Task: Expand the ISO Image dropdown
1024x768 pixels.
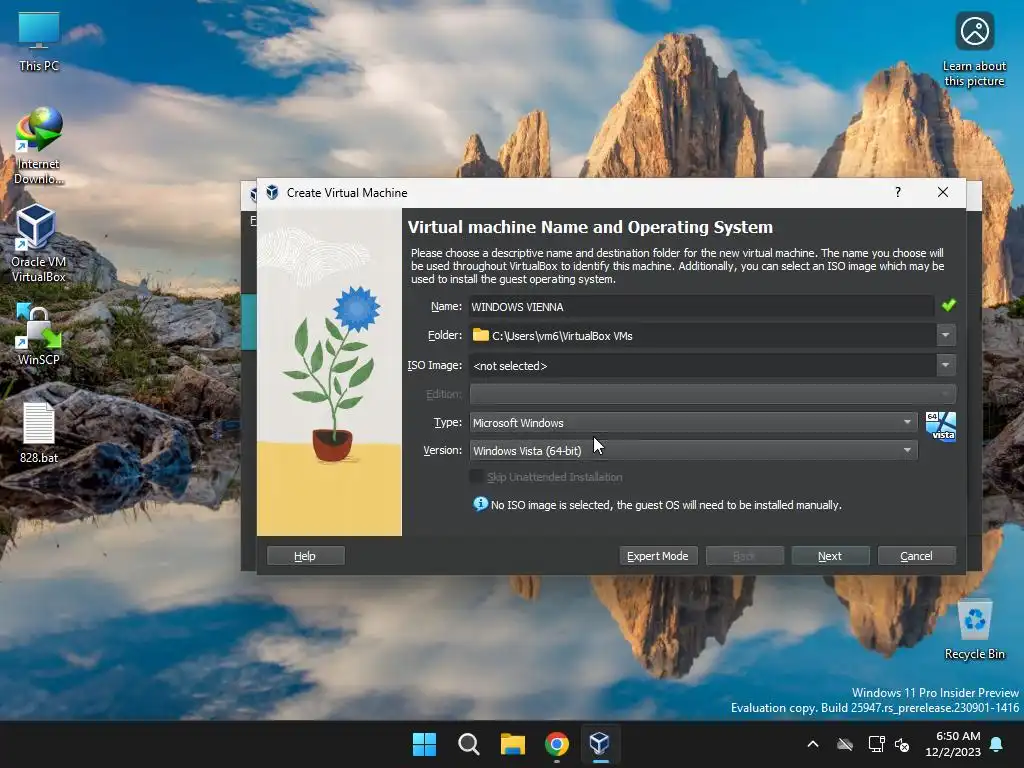Action: pyautogui.click(x=945, y=365)
